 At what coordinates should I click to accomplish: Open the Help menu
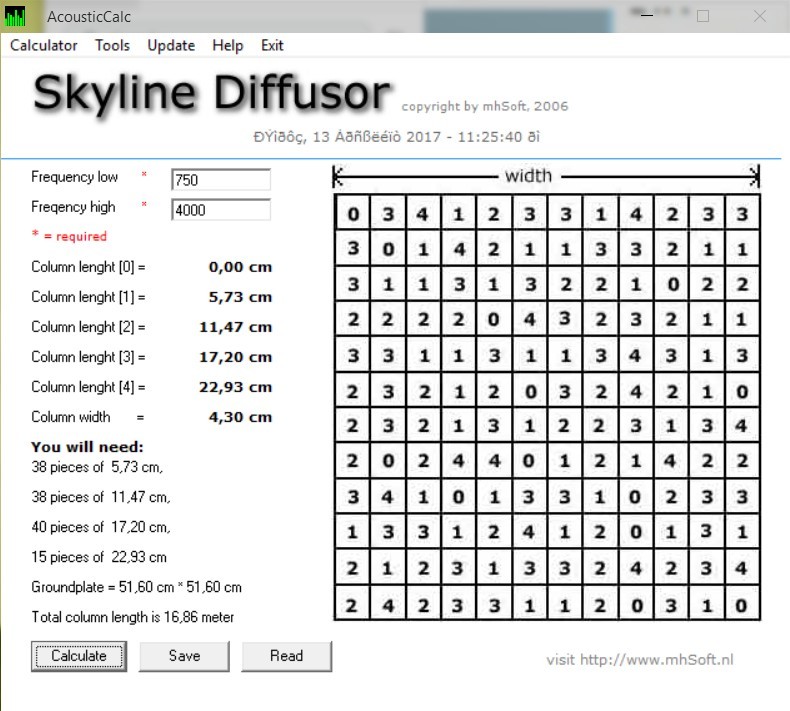227,45
